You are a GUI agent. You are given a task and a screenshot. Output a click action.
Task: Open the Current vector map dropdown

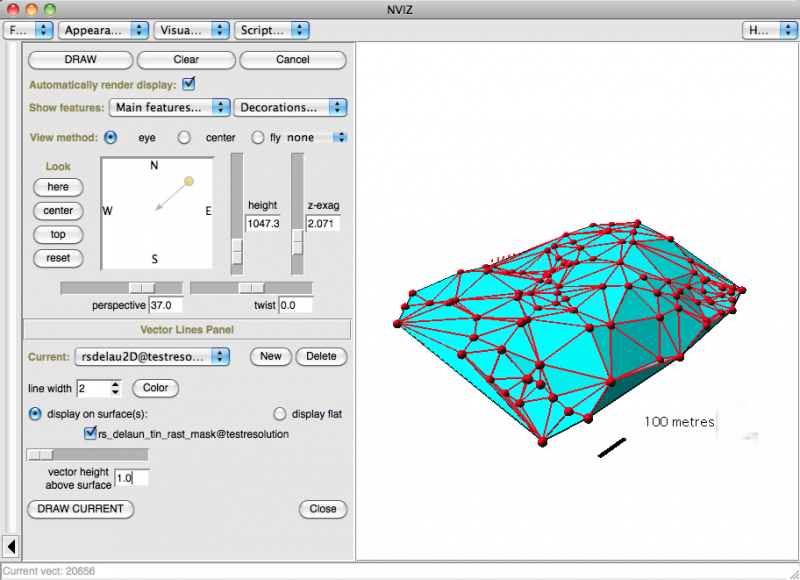pos(151,356)
